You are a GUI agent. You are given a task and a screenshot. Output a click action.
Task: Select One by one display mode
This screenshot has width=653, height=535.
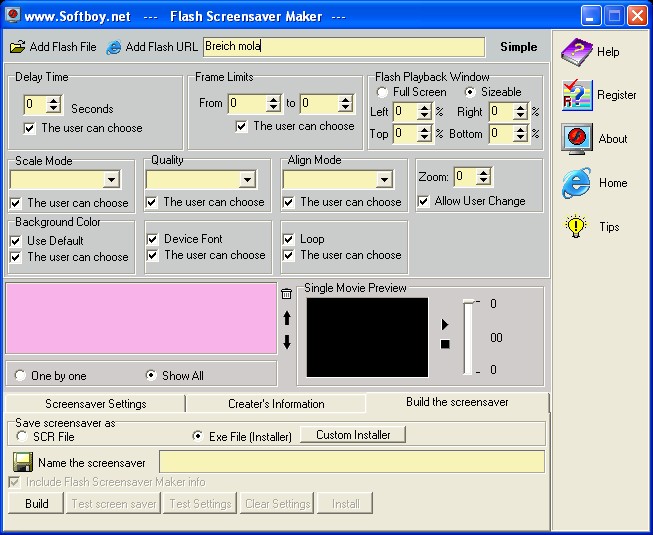pos(20,376)
